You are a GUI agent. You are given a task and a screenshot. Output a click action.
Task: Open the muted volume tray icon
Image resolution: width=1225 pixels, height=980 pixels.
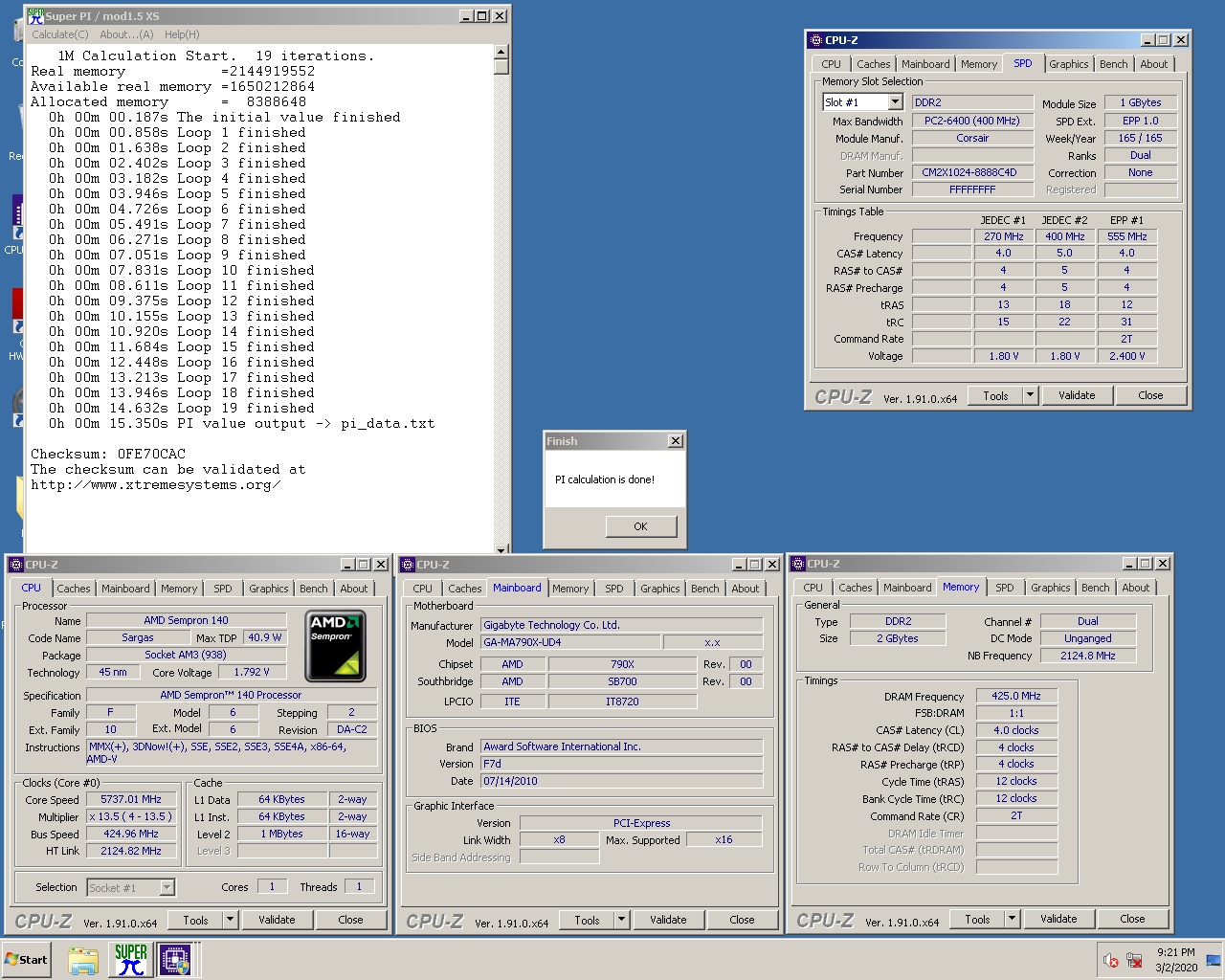tap(1111, 960)
